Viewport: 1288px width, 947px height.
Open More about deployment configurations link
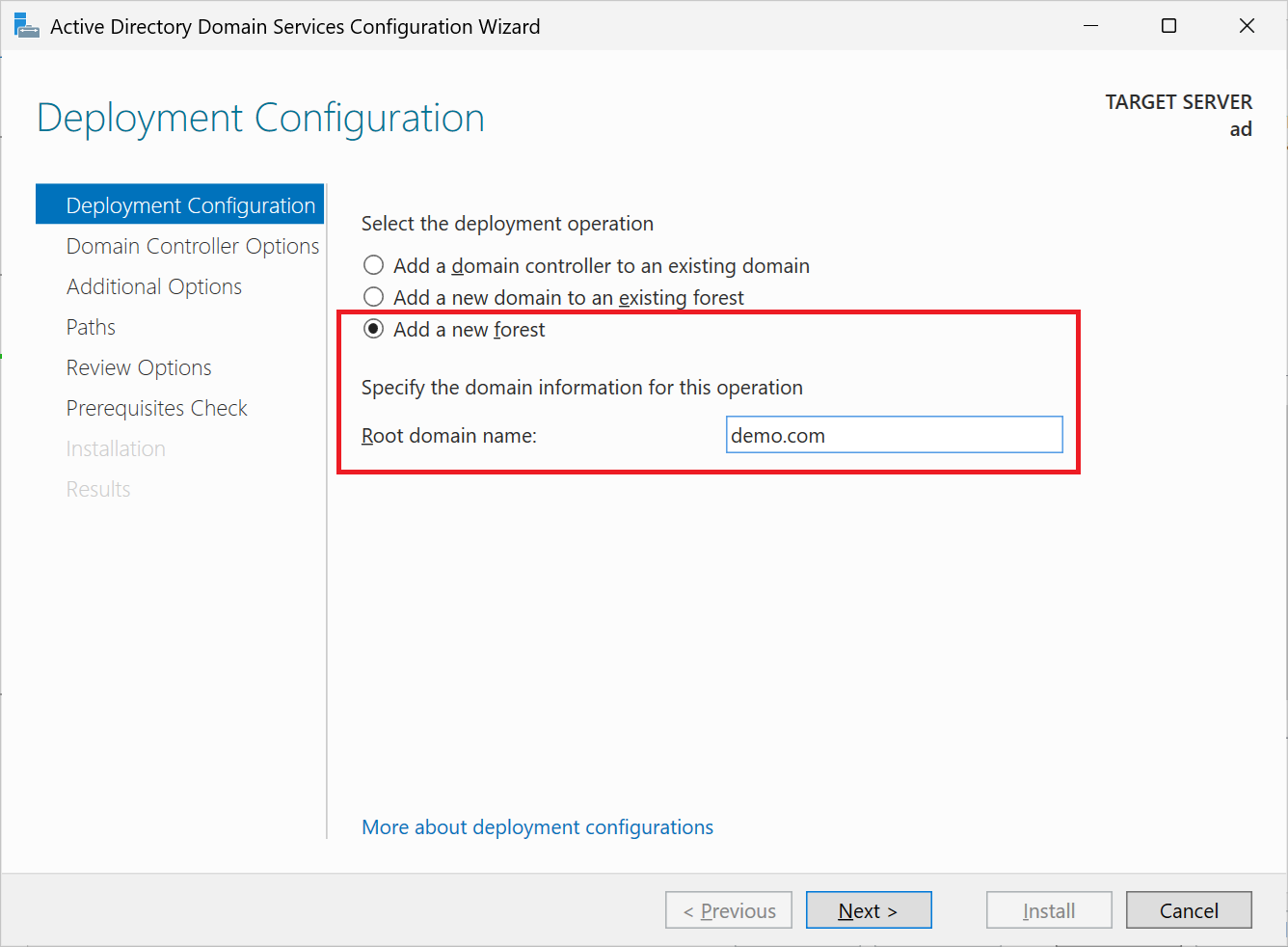click(x=537, y=827)
